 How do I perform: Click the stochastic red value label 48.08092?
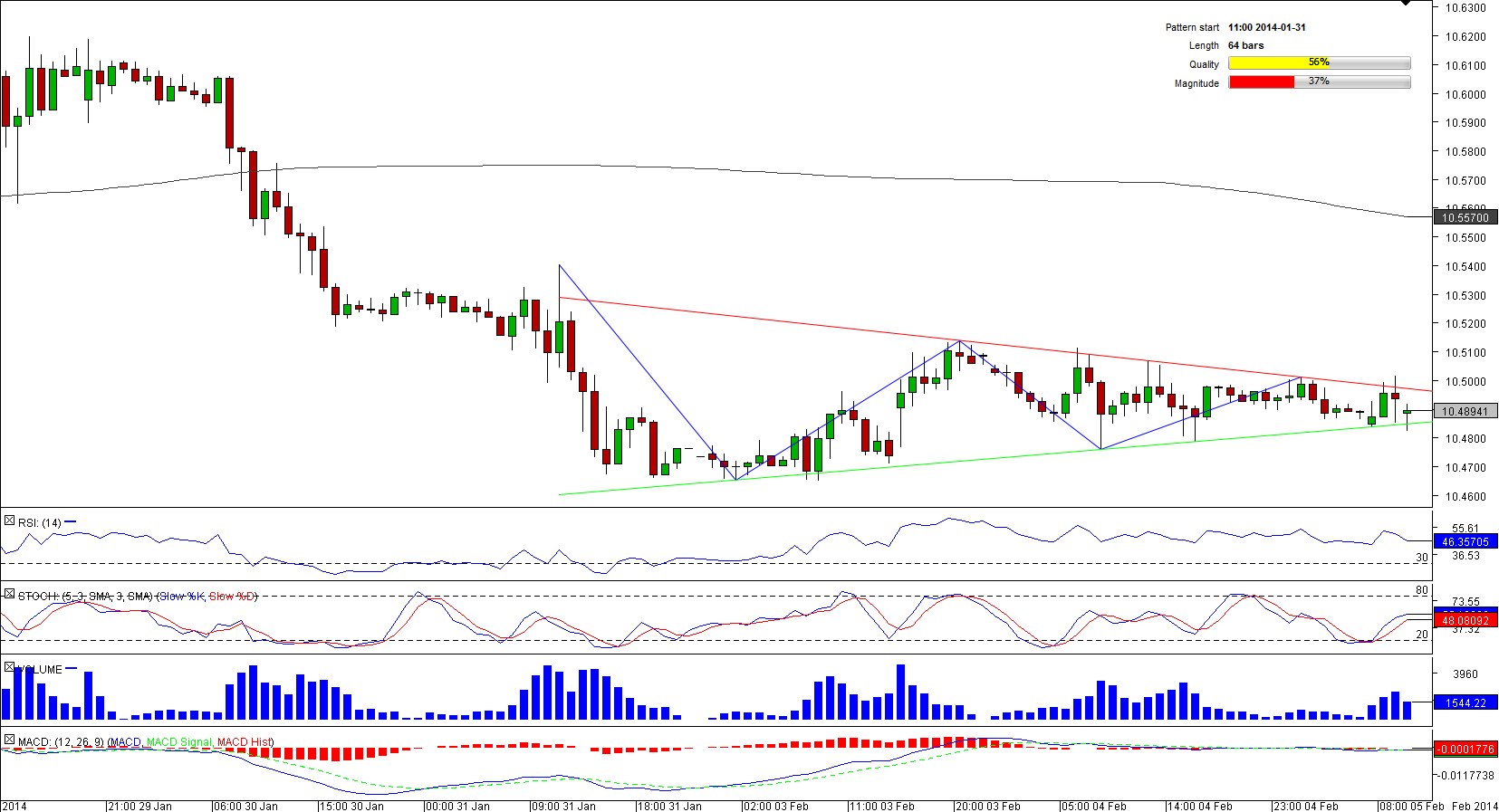(1465, 620)
